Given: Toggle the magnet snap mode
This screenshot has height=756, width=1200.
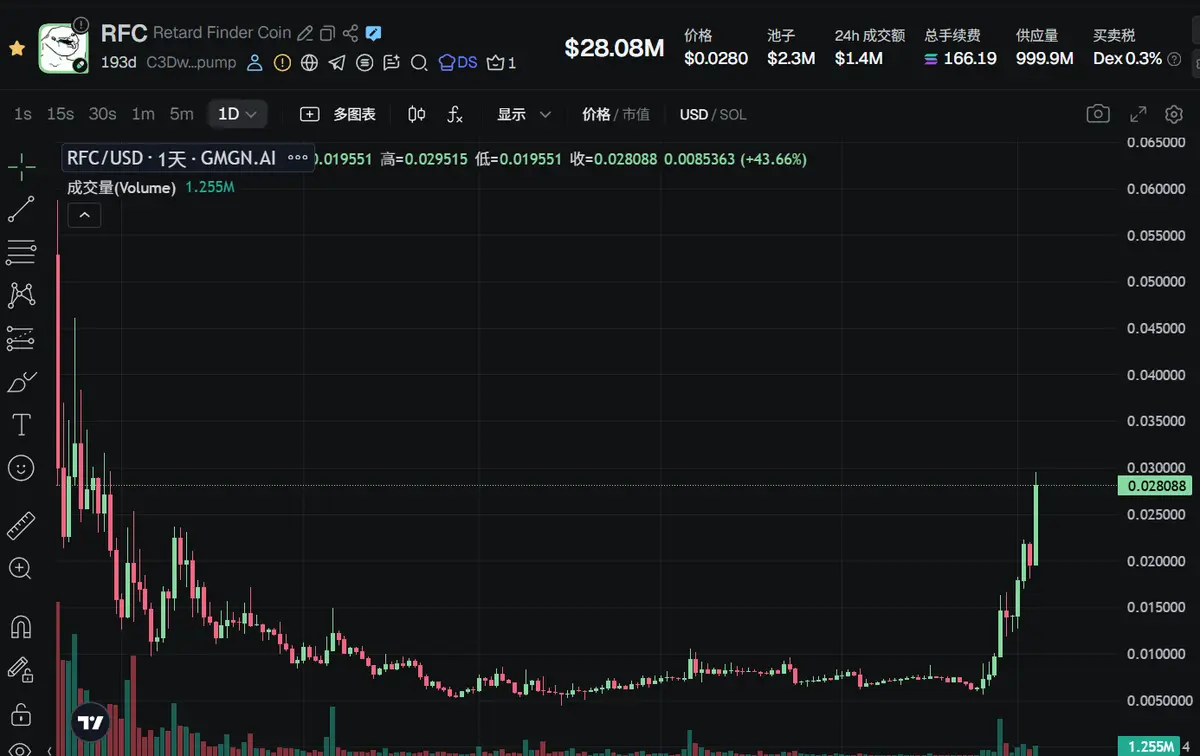Looking at the screenshot, I should 21,627.
